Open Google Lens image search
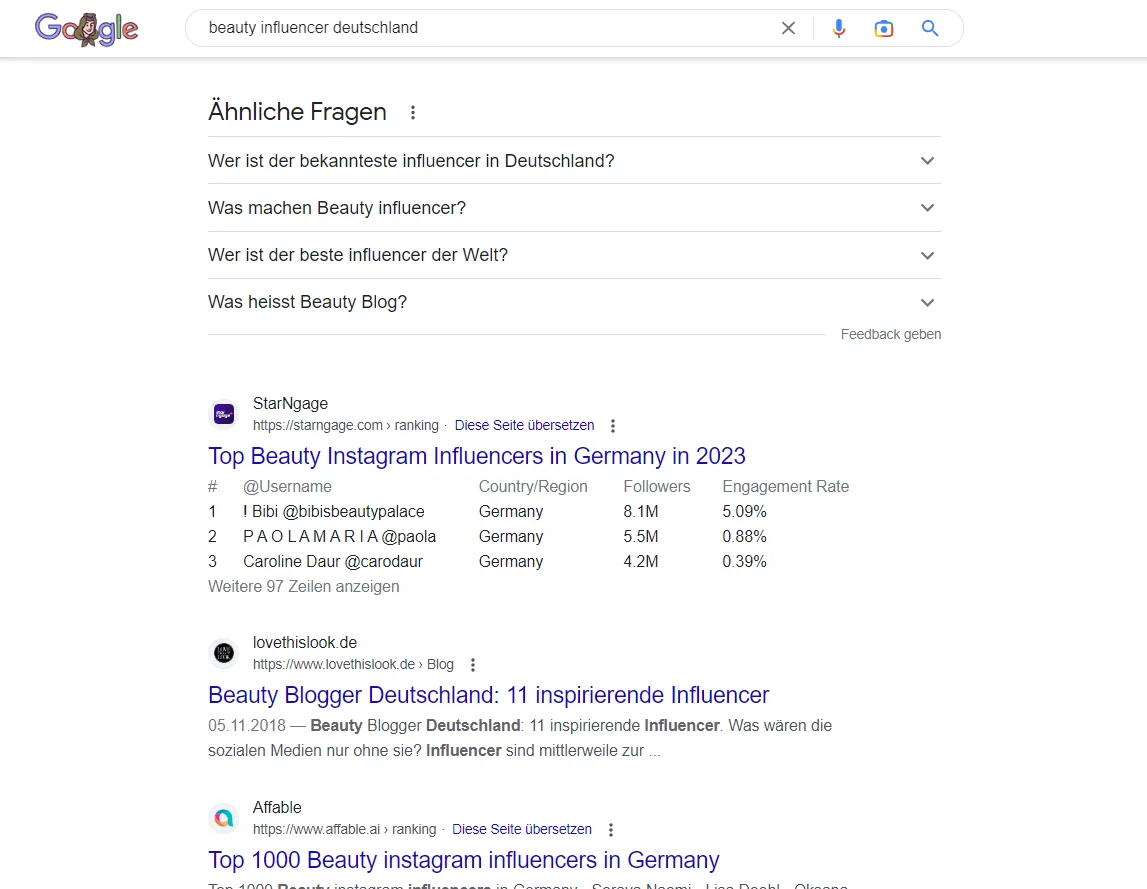Screen dimensions: 1147x889 click(x=883, y=28)
